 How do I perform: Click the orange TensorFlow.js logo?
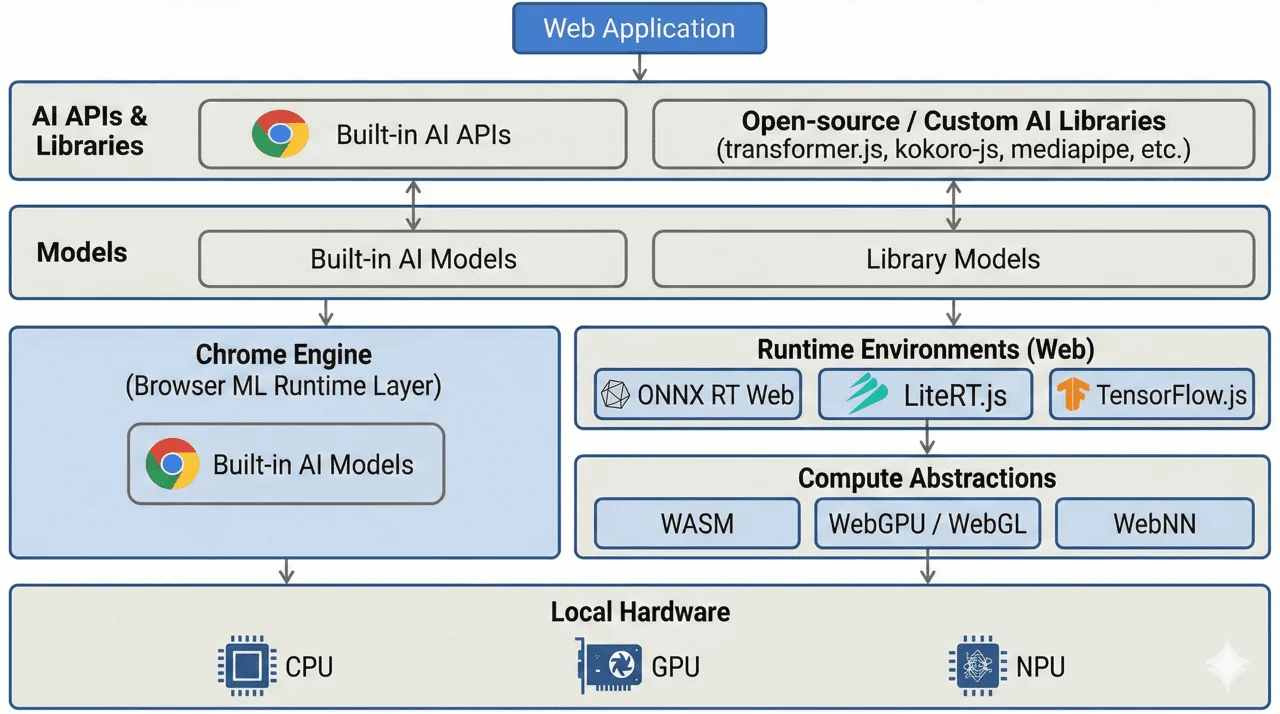(x=1075, y=395)
